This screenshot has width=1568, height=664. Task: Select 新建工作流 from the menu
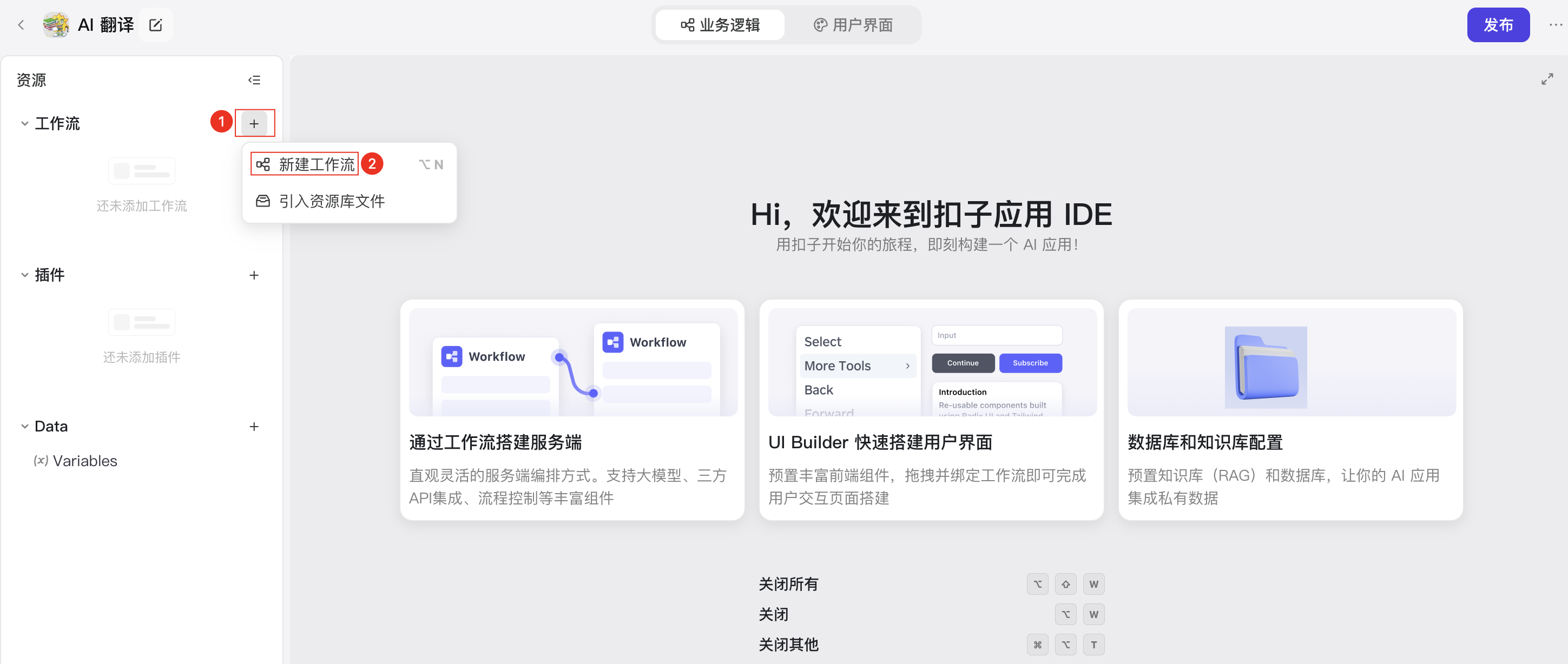click(350, 164)
